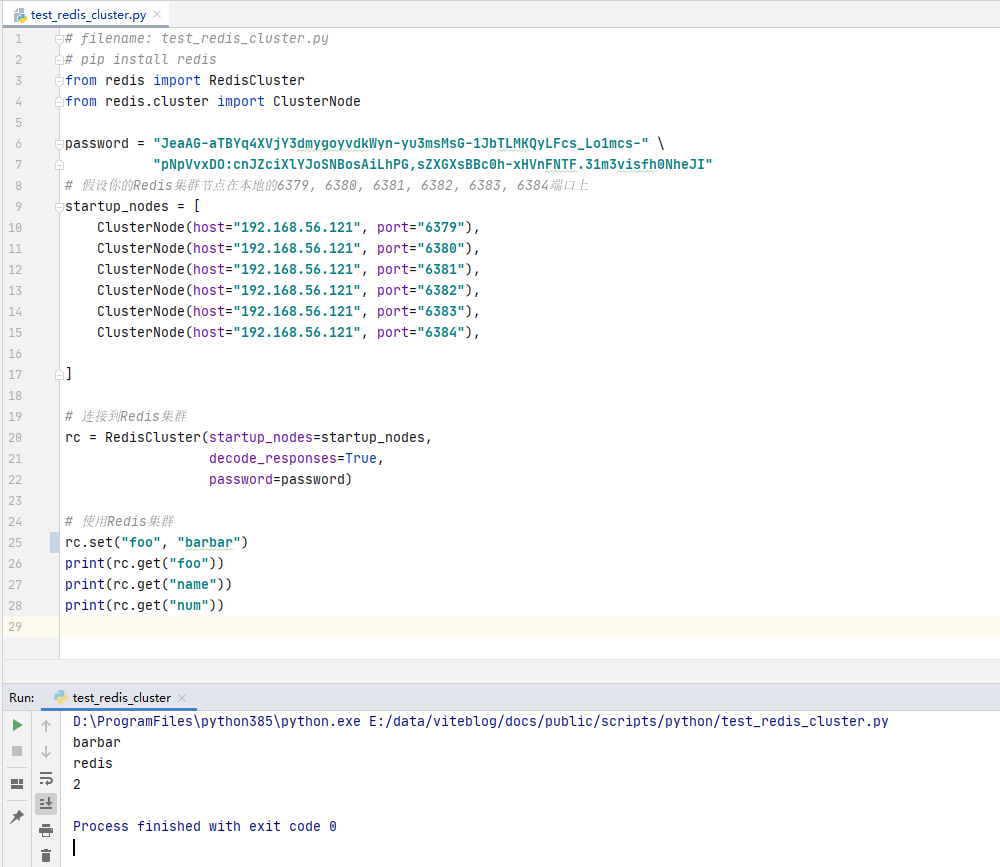1000x867 pixels.
Task: Collapse the password string at line 6
Action: [x=59, y=144]
